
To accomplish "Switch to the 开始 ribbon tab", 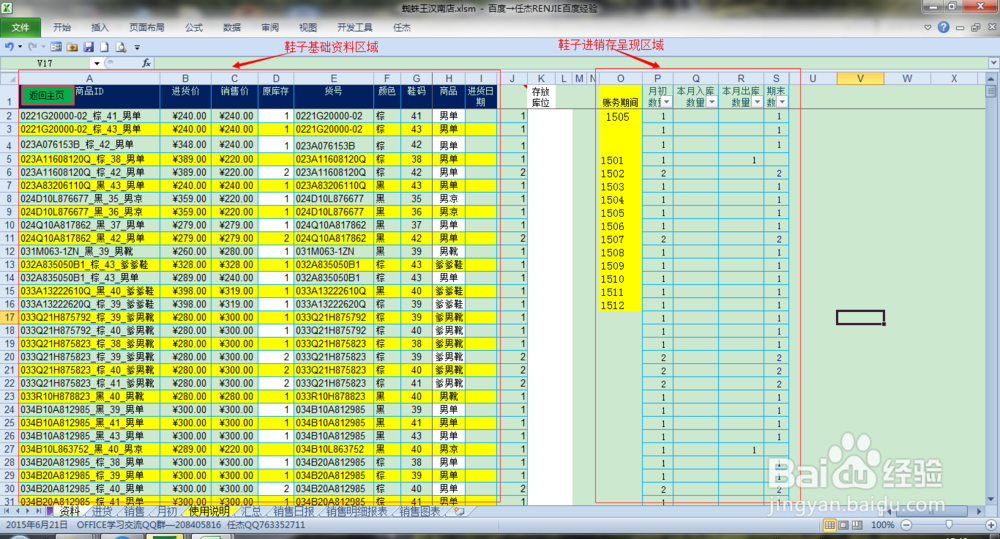I will point(62,27).
